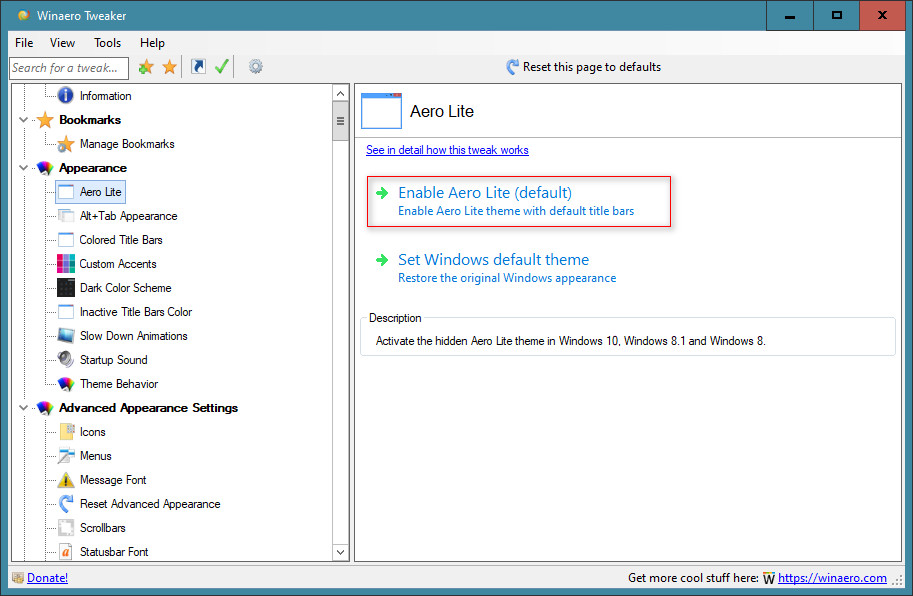Select Alt+Tab Appearance tree item

coord(128,216)
